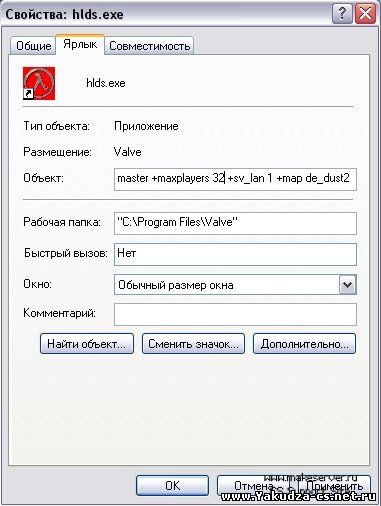Click the Применить button
Screen dimensions: 381x506
click(334, 485)
